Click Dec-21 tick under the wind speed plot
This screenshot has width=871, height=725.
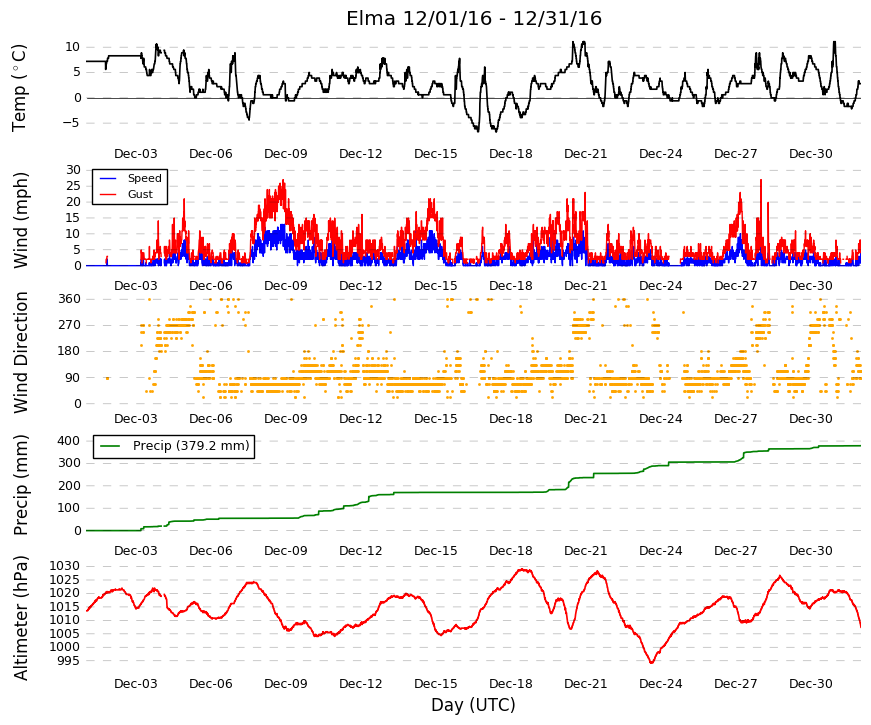pyautogui.click(x=585, y=286)
